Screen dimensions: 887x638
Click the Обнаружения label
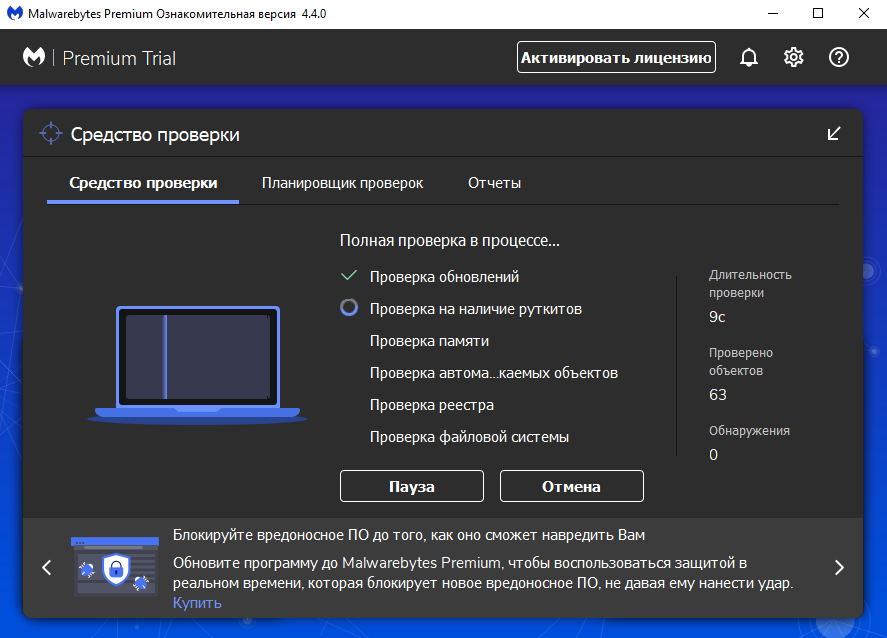tap(750, 431)
